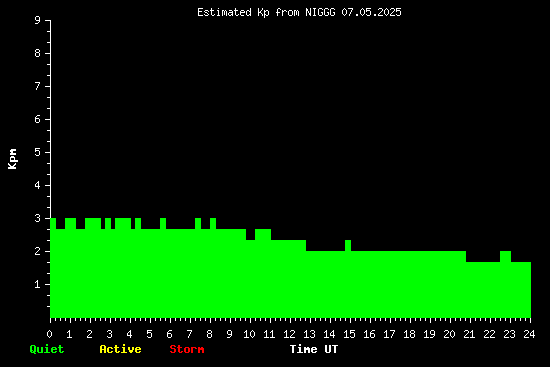
Task: Select the 5 value on Kp axis
Action: click(38, 152)
